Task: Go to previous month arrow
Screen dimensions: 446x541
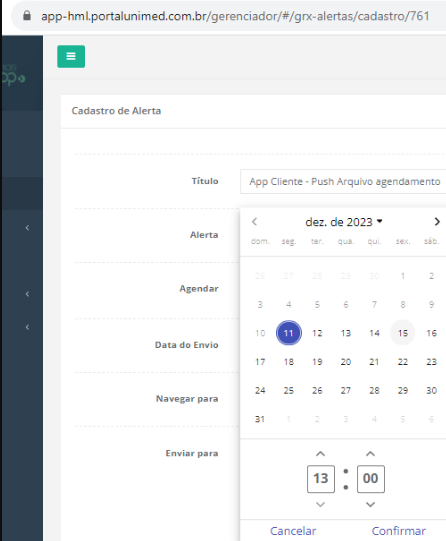Action: [x=255, y=222]
